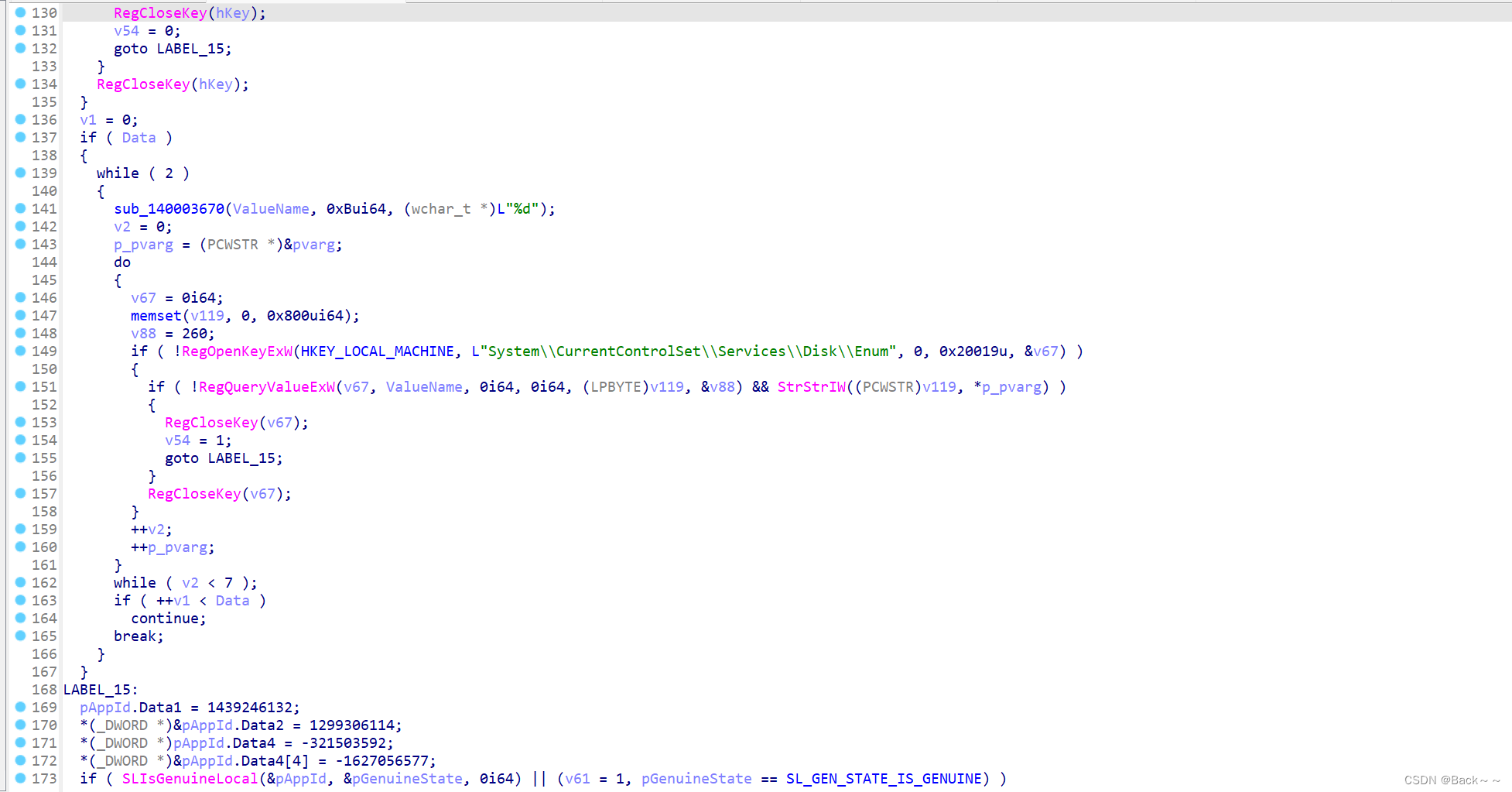Click Data variable in if on line 137
Viewport: 1512px width, 792px height.
[139, 138]
